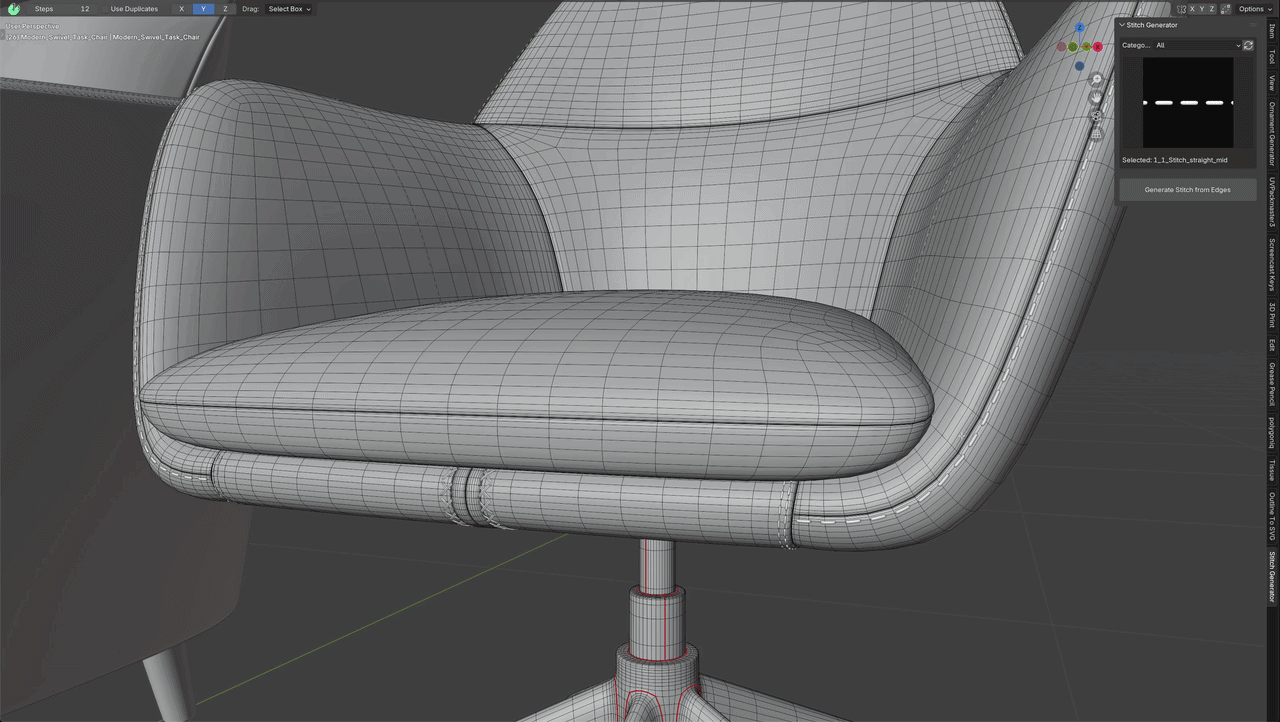Open the Category All dropdown
The height and width of the screenshot is (722, 1280).
(1197, 45)
